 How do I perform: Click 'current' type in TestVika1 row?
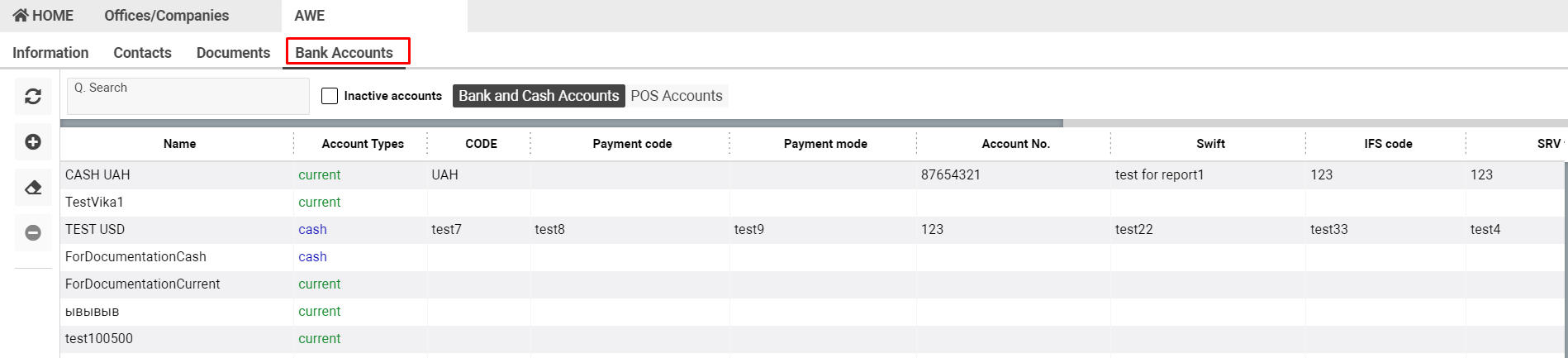click(x=319, y=203)
